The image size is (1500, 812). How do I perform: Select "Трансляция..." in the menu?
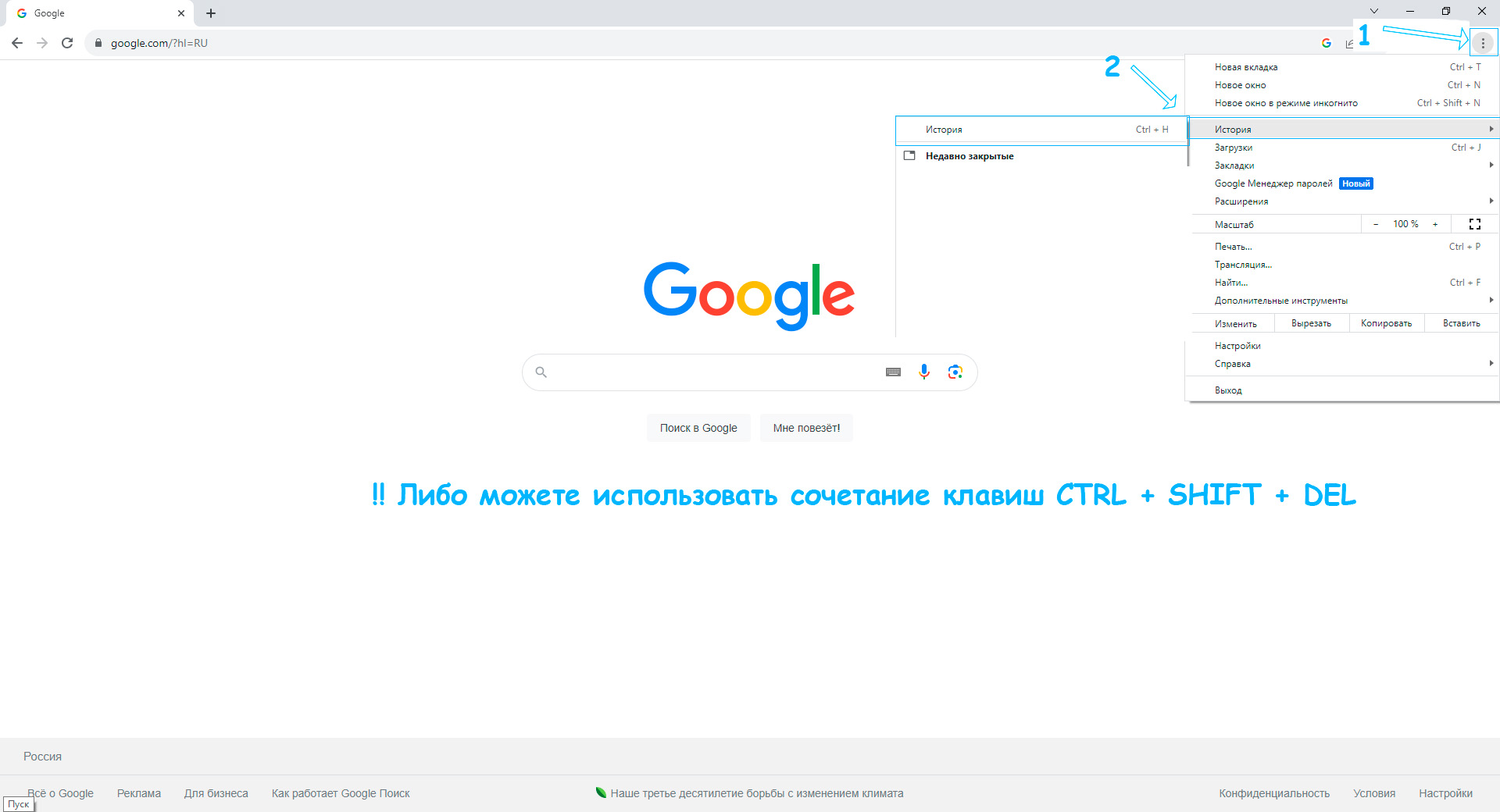click(1342, 265)
